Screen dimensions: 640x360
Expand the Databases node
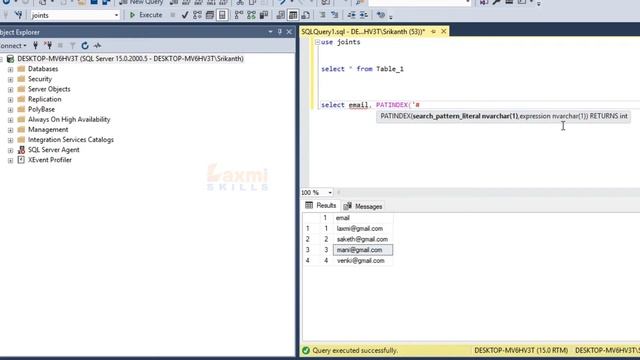(11, 69)
